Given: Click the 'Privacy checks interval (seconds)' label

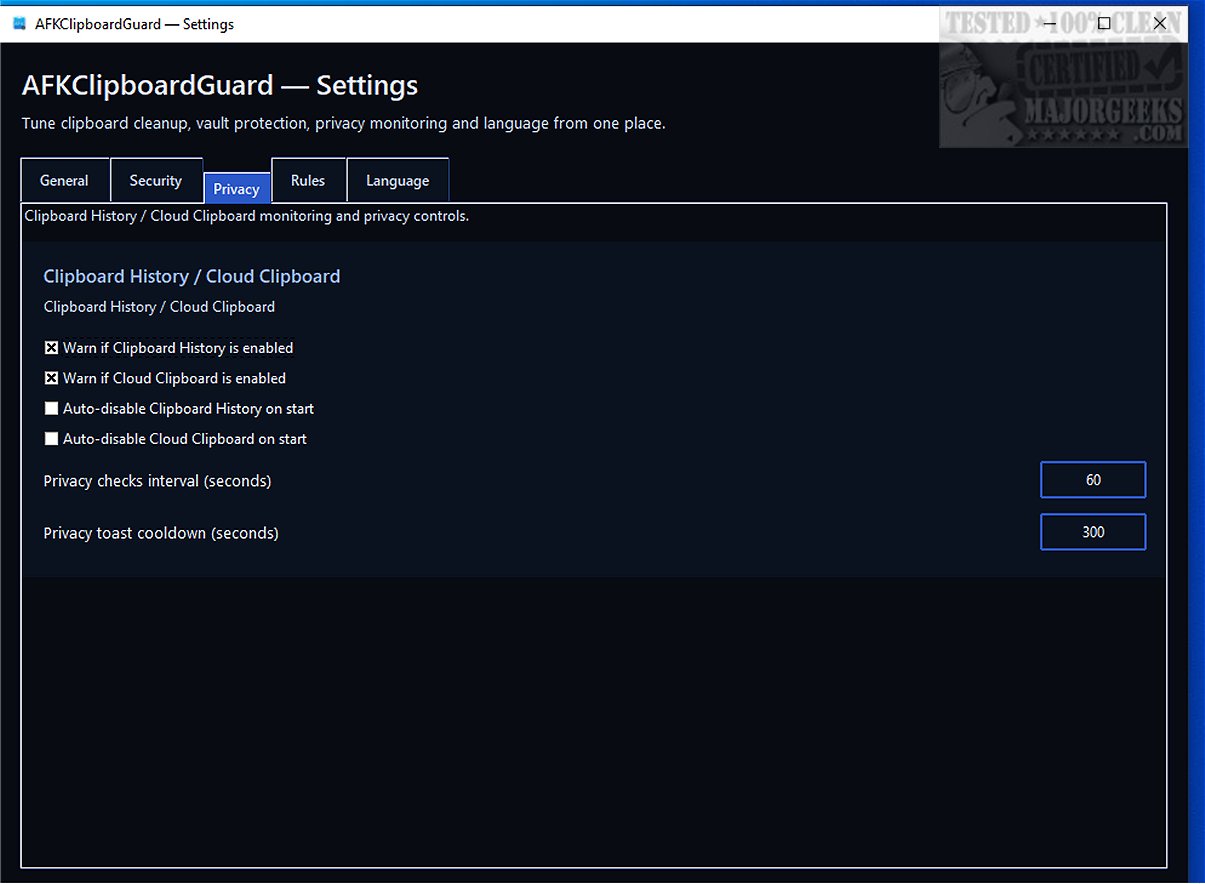Looking at the screenshot, I should click(x=157, y=481).
